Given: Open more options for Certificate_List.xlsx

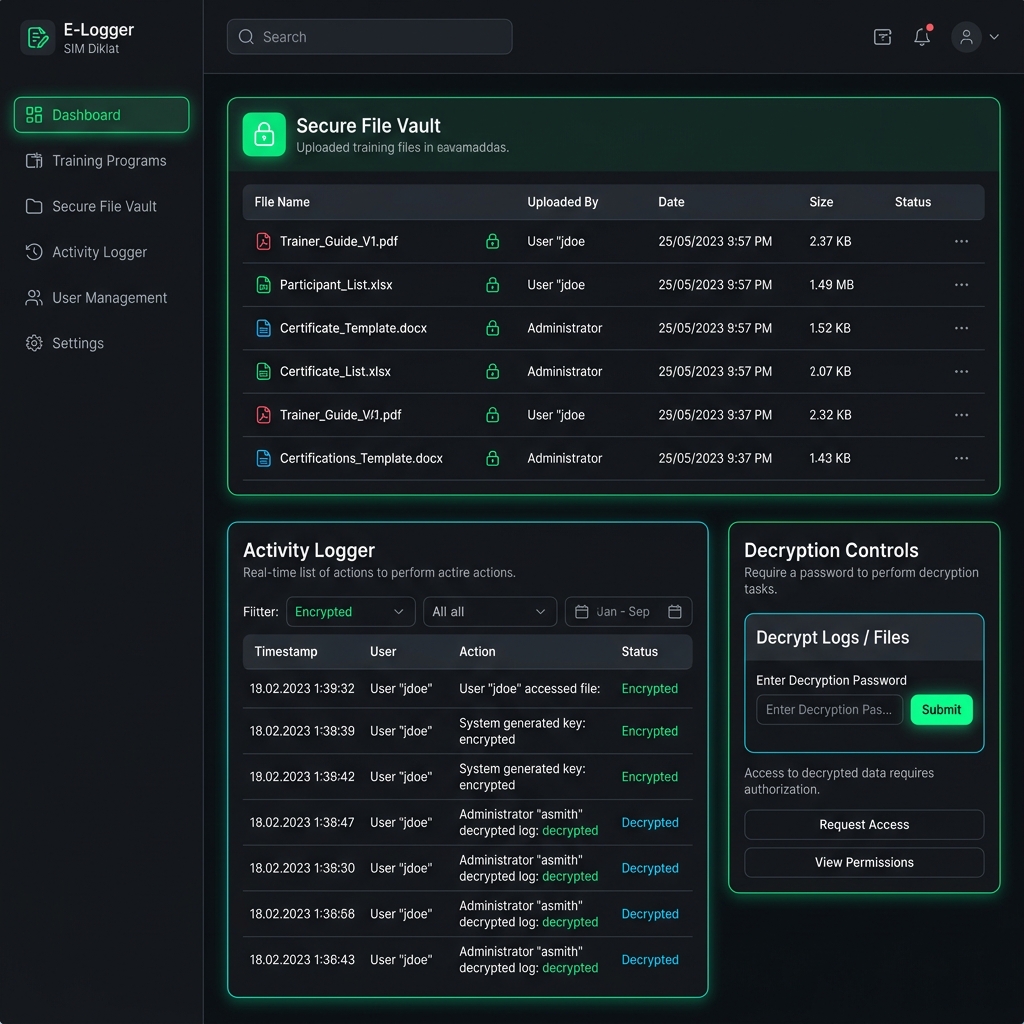Looking at the screenshot, I should point(961,372).
